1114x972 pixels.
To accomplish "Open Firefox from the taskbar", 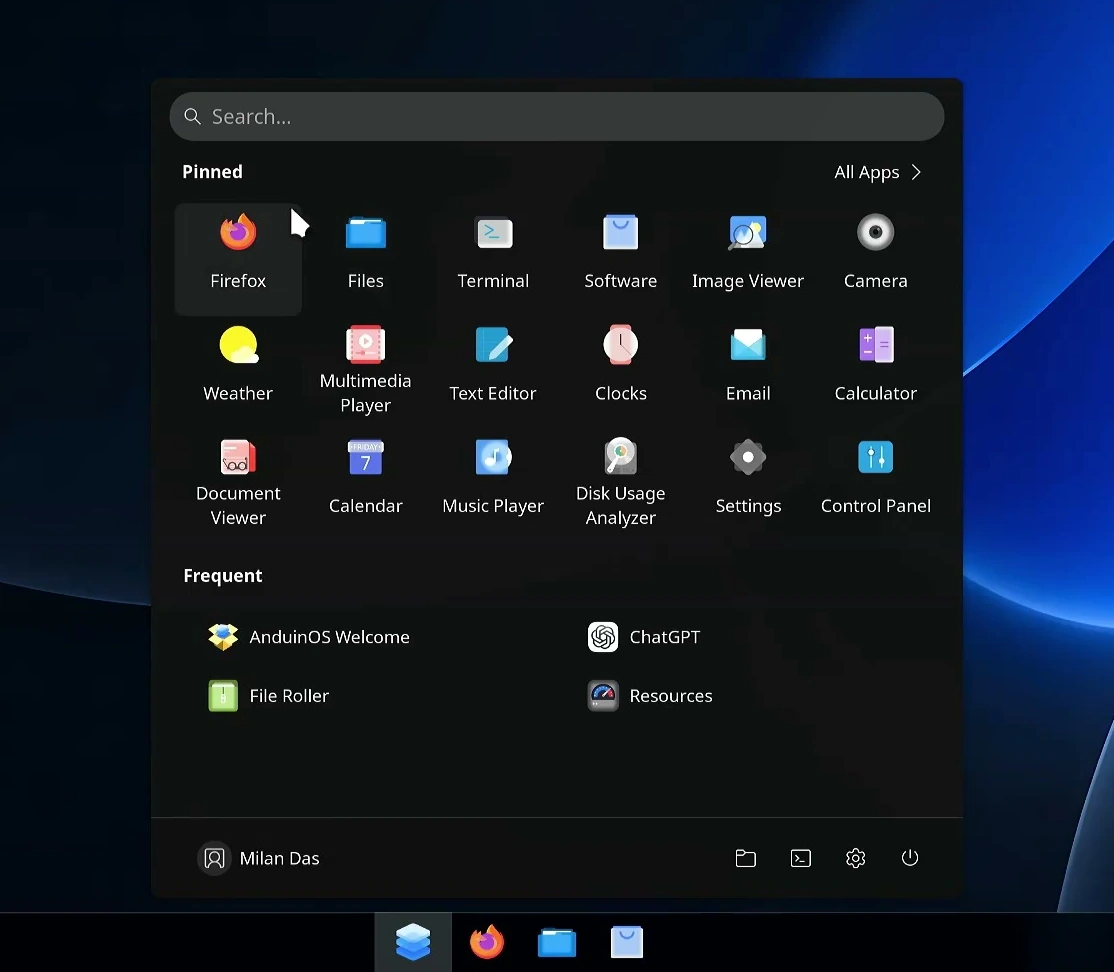I will [487, 942].
